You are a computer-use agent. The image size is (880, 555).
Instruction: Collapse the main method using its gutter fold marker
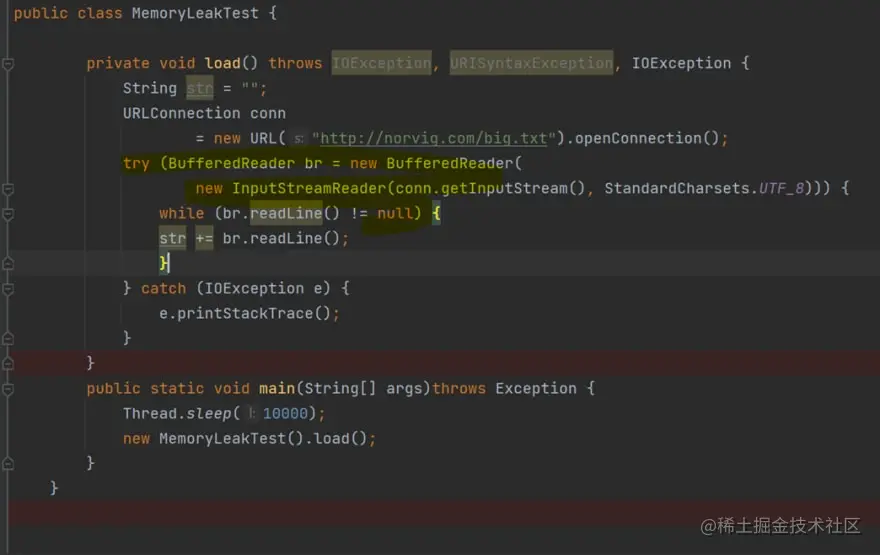click(x=8, y=389)
